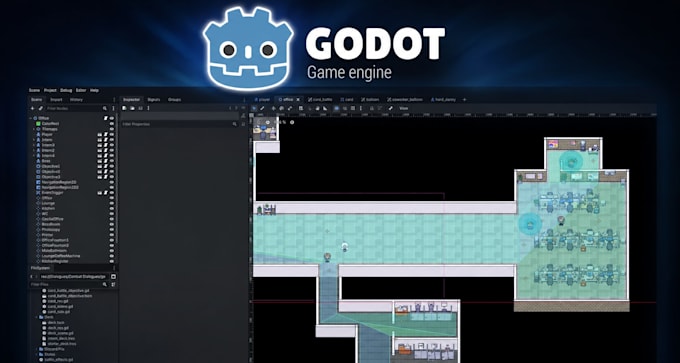Select the Inspector tab
The height and width of the screenshot is (363, 680).
(132, 100)
